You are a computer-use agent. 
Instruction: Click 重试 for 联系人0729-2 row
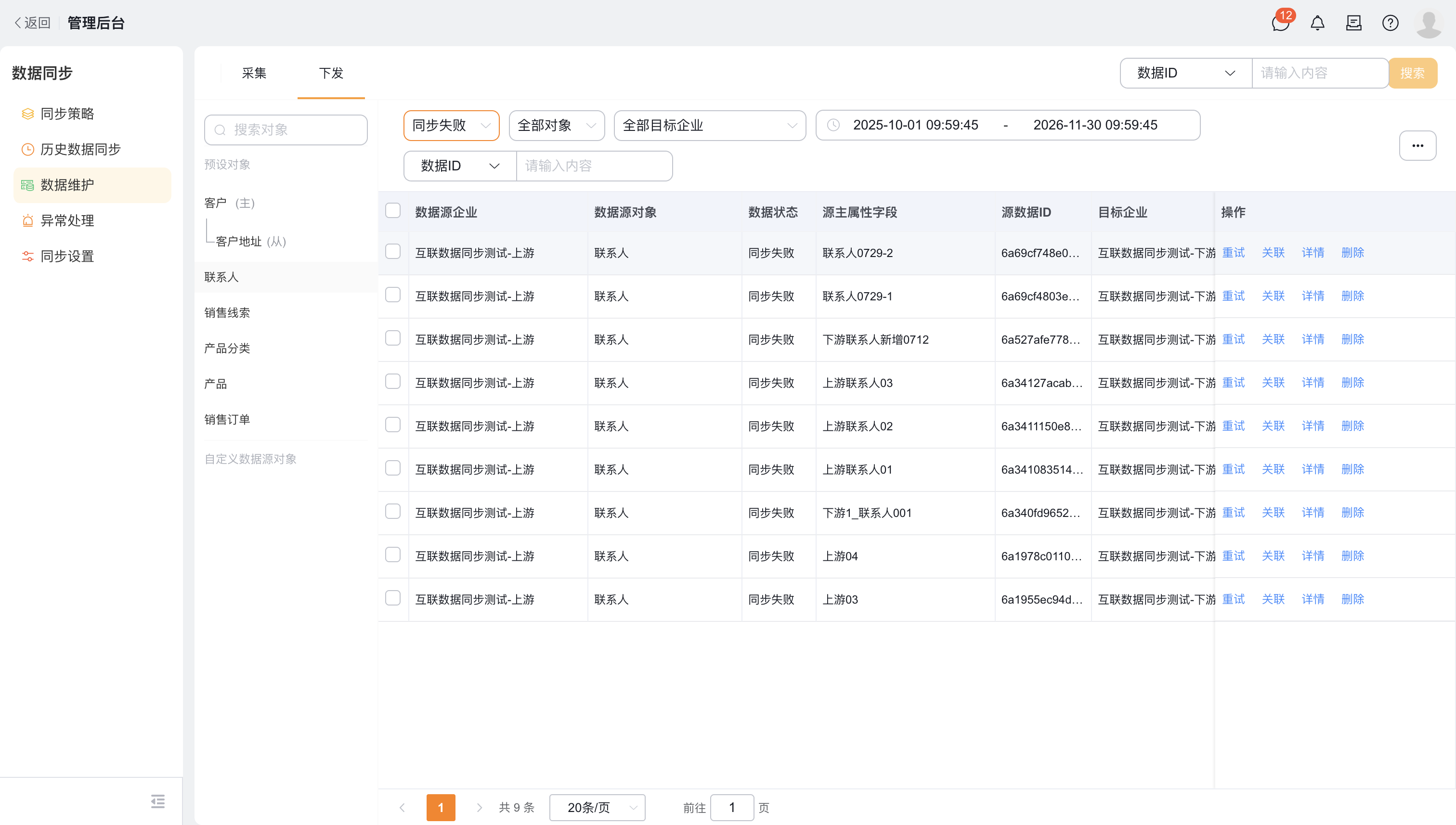[x=1233, y=253]
